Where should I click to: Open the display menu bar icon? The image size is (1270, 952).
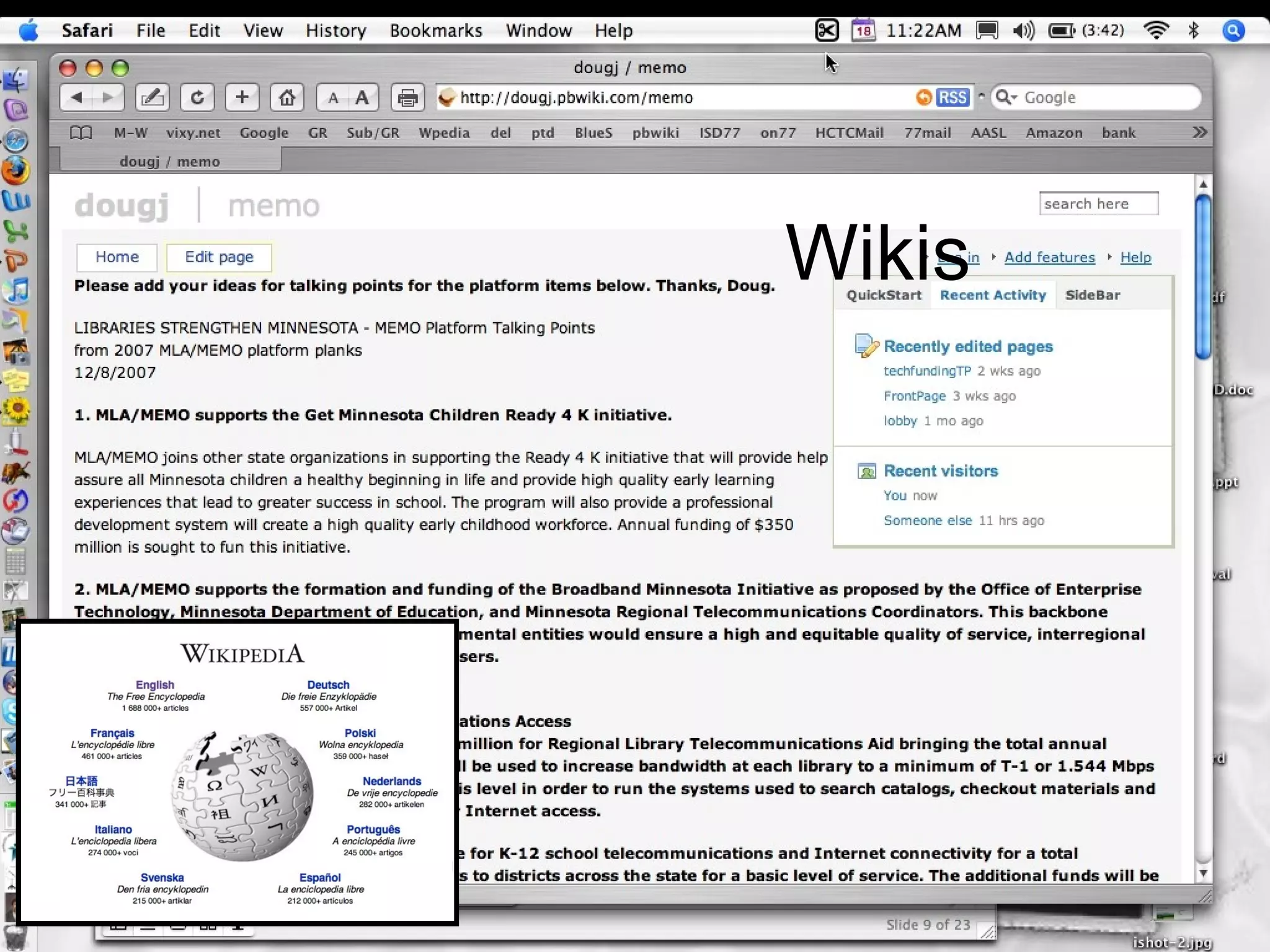point(987,30)
